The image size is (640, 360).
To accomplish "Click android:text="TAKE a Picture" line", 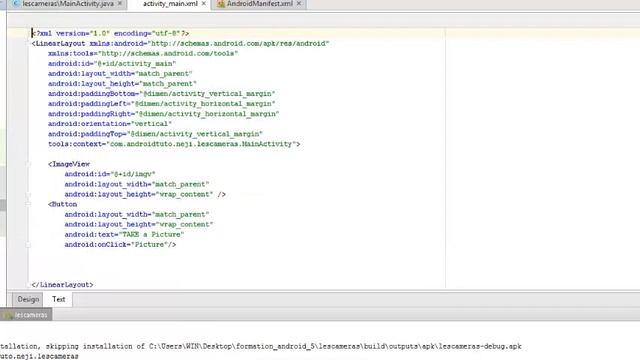I will [124, 234].
